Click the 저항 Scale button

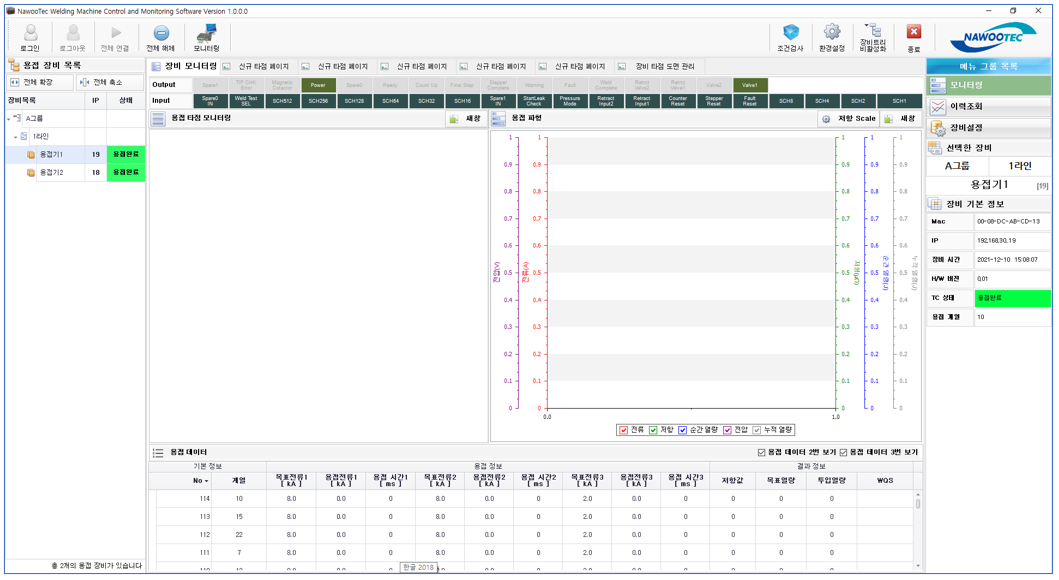point(849,119)
